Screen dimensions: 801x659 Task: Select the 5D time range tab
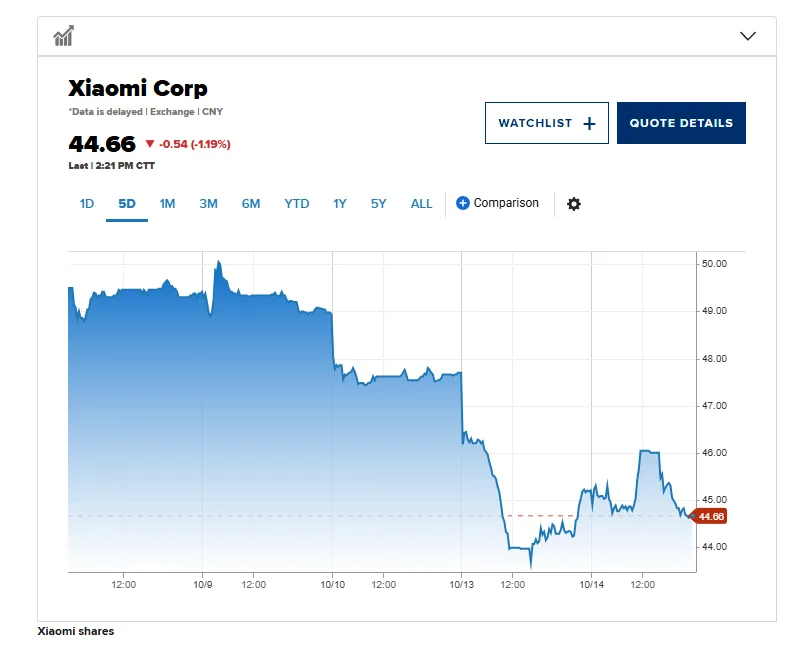point(127,204)
